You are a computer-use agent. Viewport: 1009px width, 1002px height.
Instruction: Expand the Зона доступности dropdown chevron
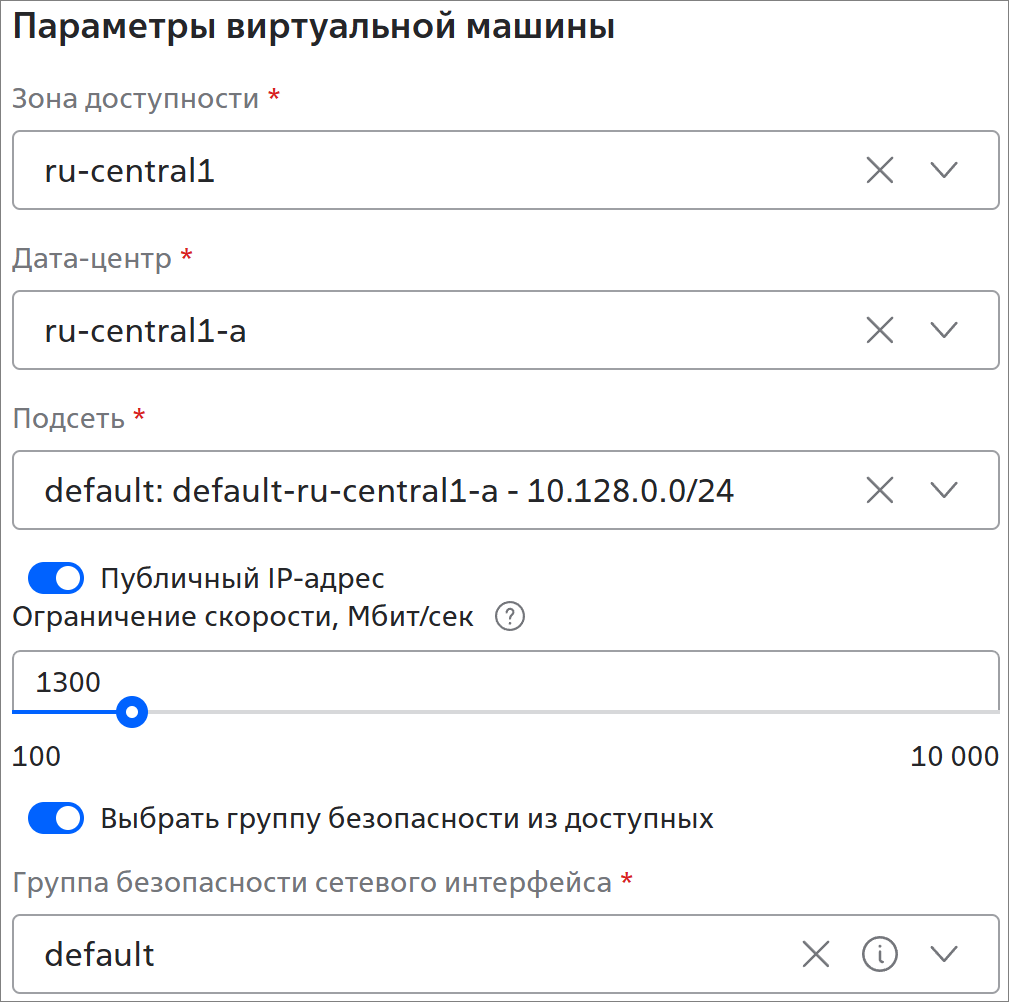point(944,170)
